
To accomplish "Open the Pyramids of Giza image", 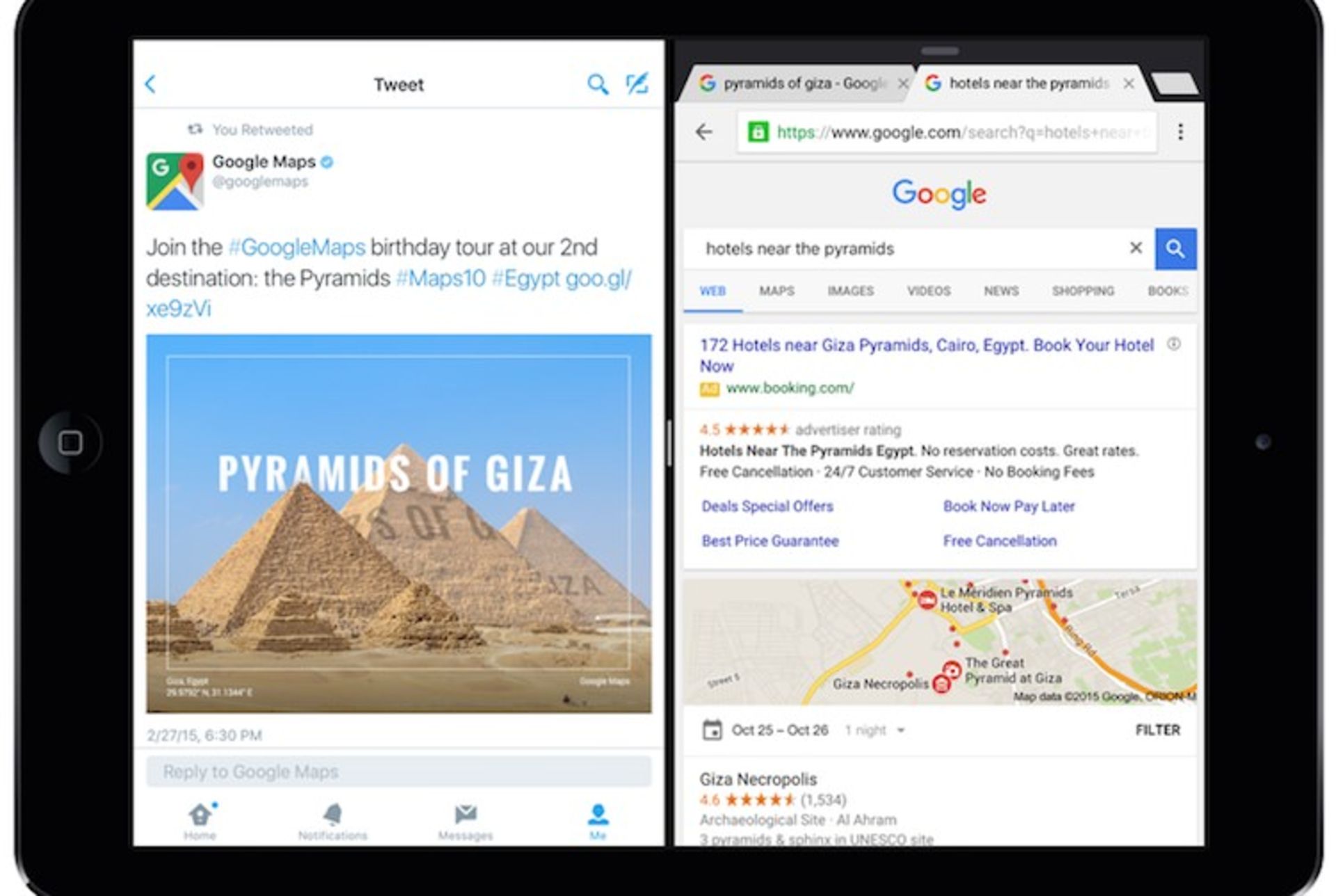I will pyautogui.click(x=399, y=524).
